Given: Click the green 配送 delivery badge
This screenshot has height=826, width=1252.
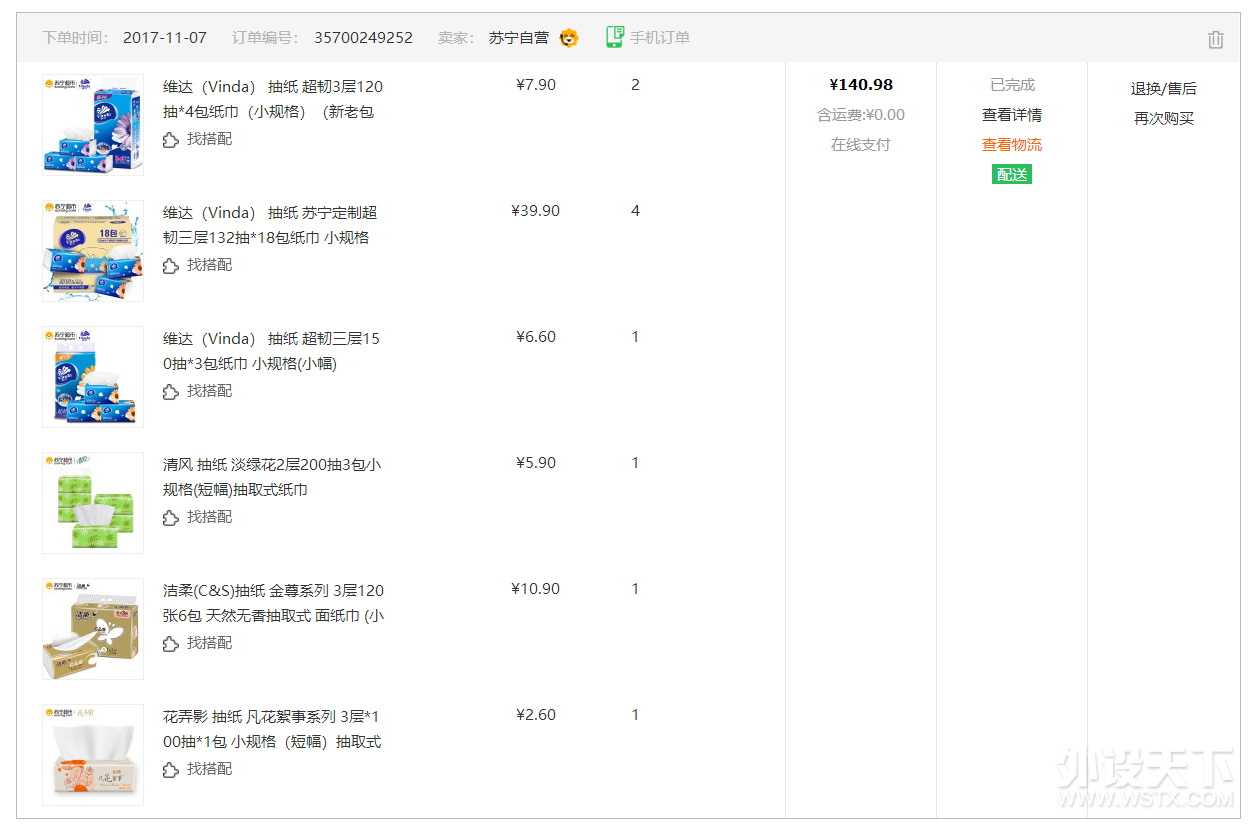Looking at the screenshot, I should coord(1011,175).
